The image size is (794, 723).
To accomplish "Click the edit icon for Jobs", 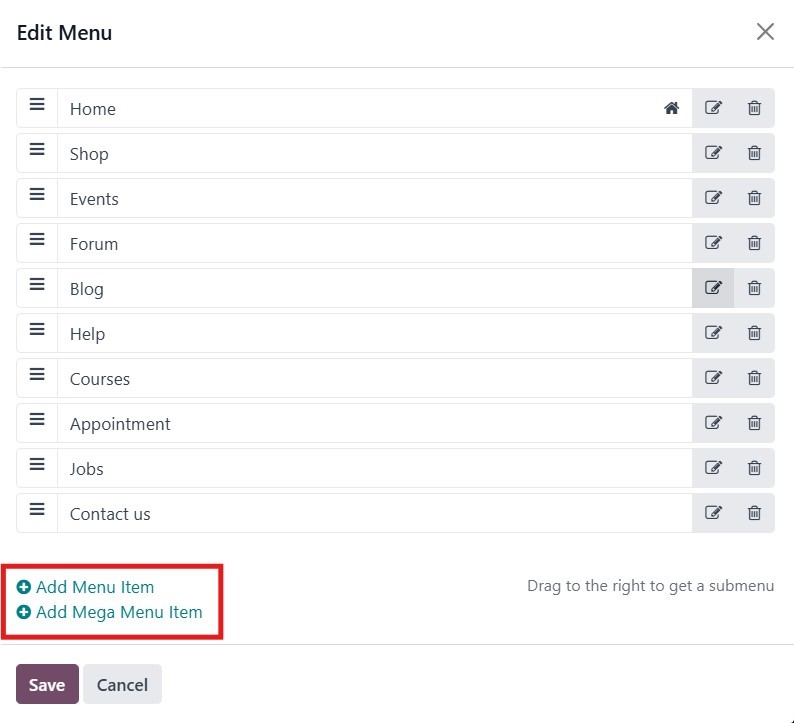I will click(713, 468).
